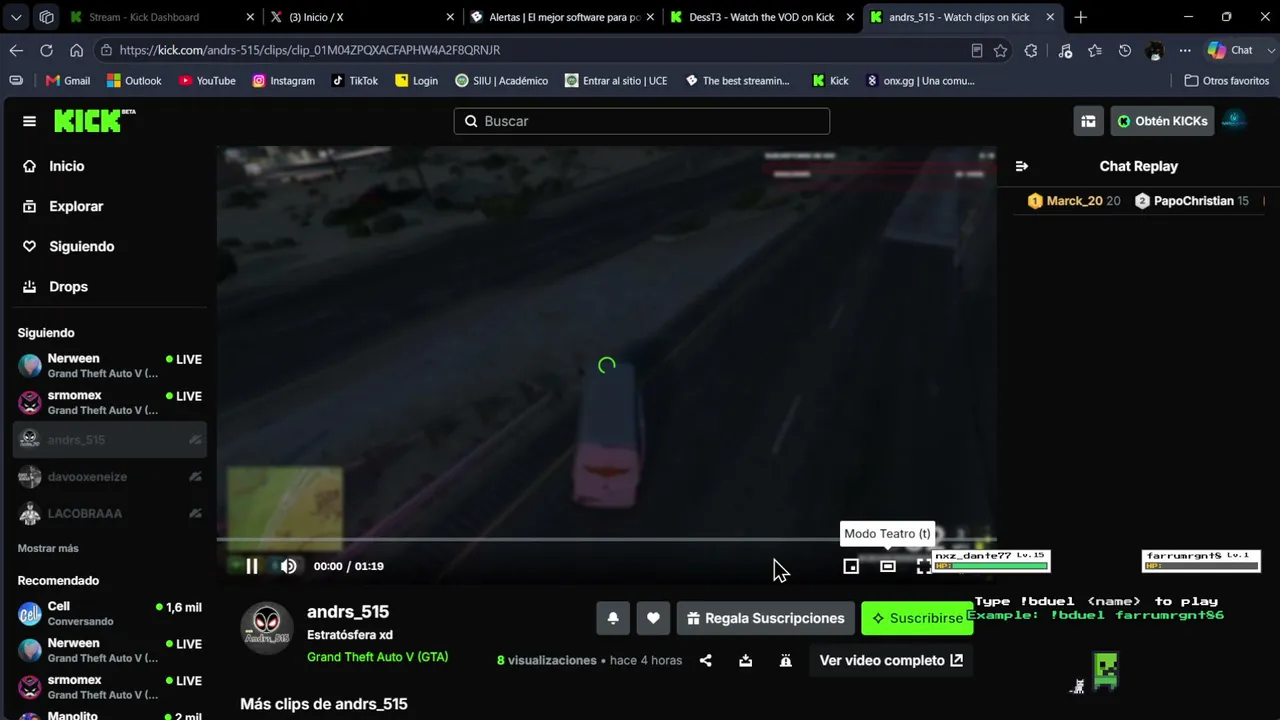Open andrs_515 in the Siguiendo list
The height and width of the screenshot is (720, 1280).
tap(110, 440)
